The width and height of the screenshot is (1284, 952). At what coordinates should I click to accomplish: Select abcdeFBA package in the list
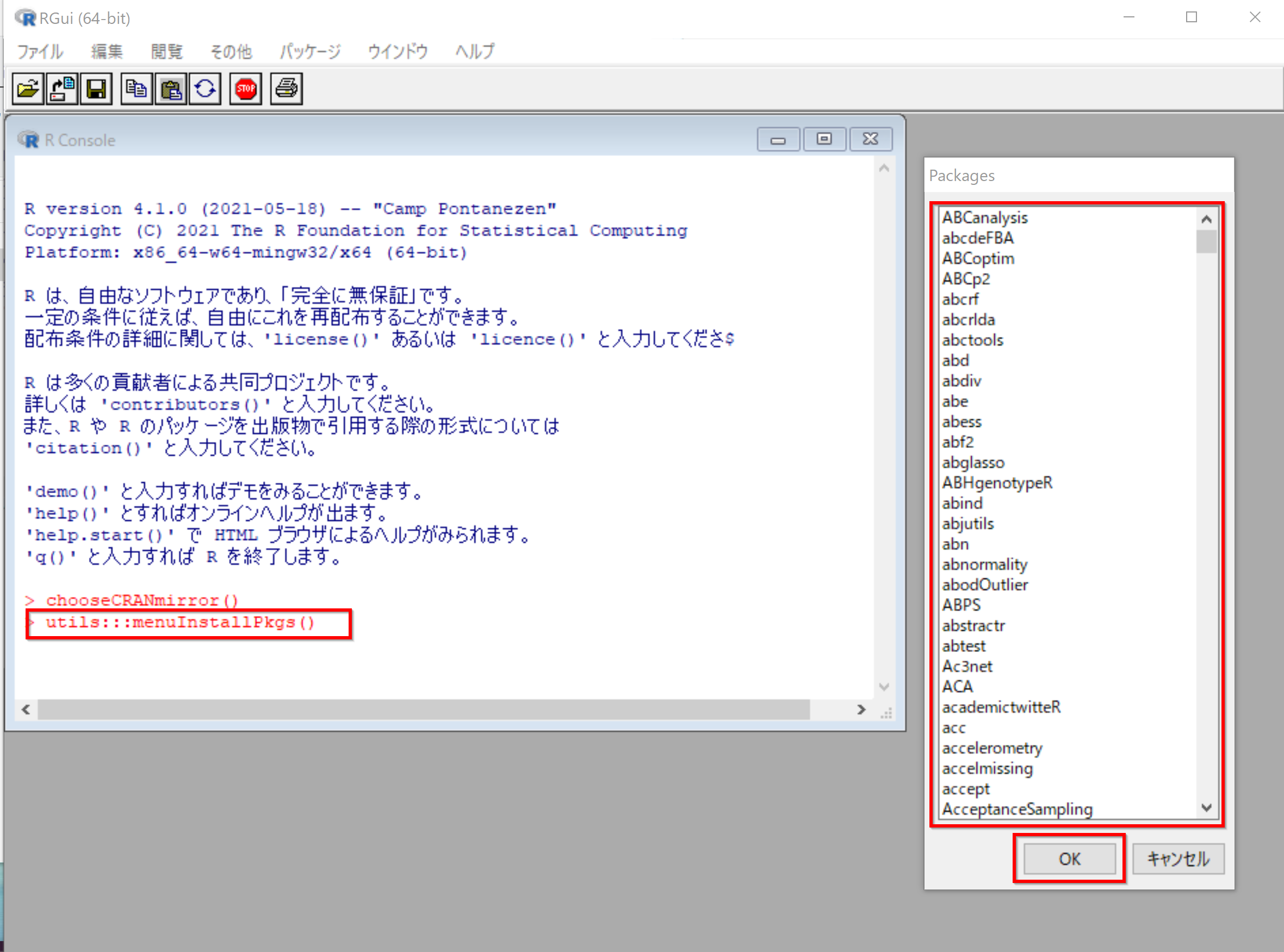[1068, 238]
